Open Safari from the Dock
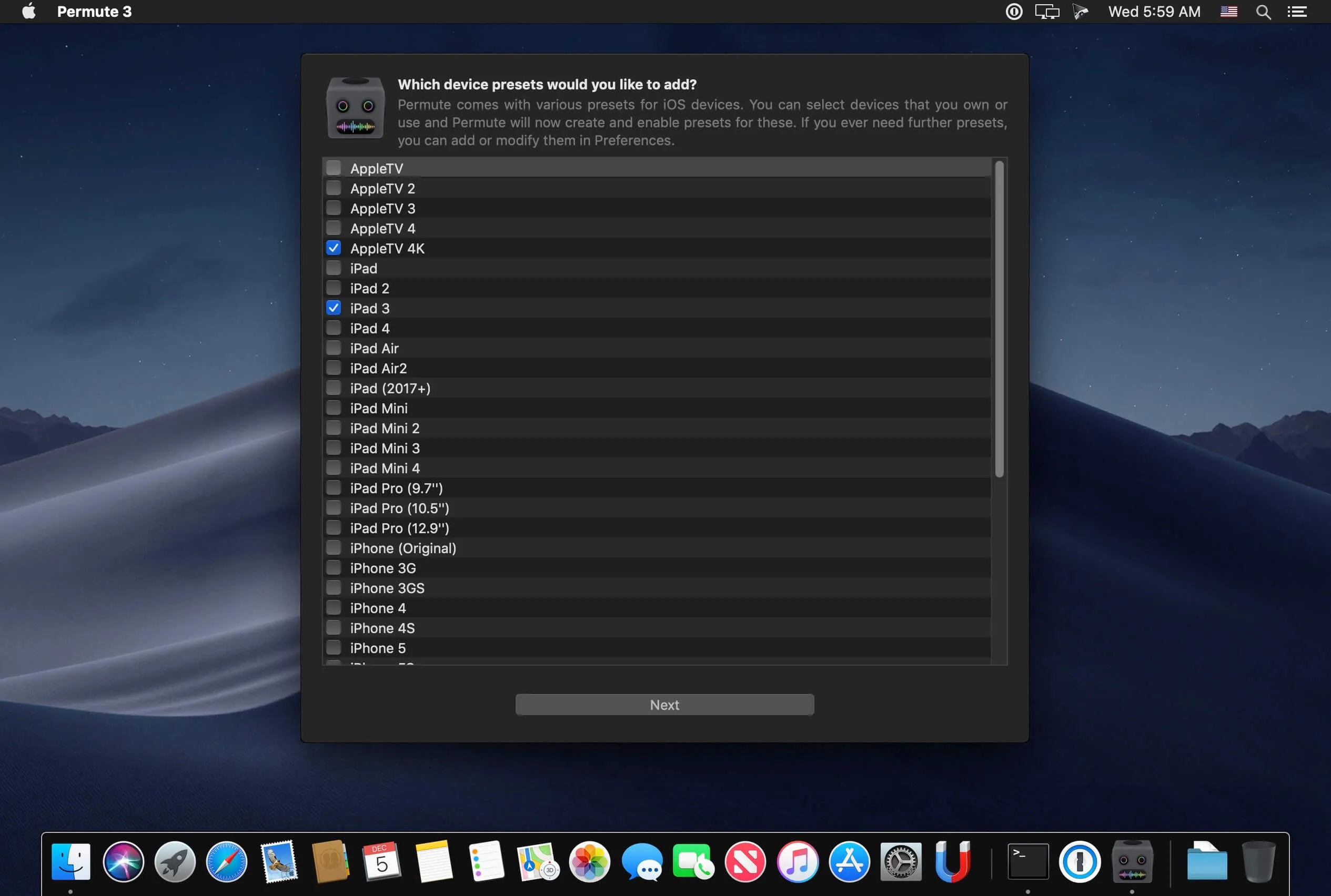Image resolution: width=1331 pixels, height=896 pixels. click(x=227, y=860)
